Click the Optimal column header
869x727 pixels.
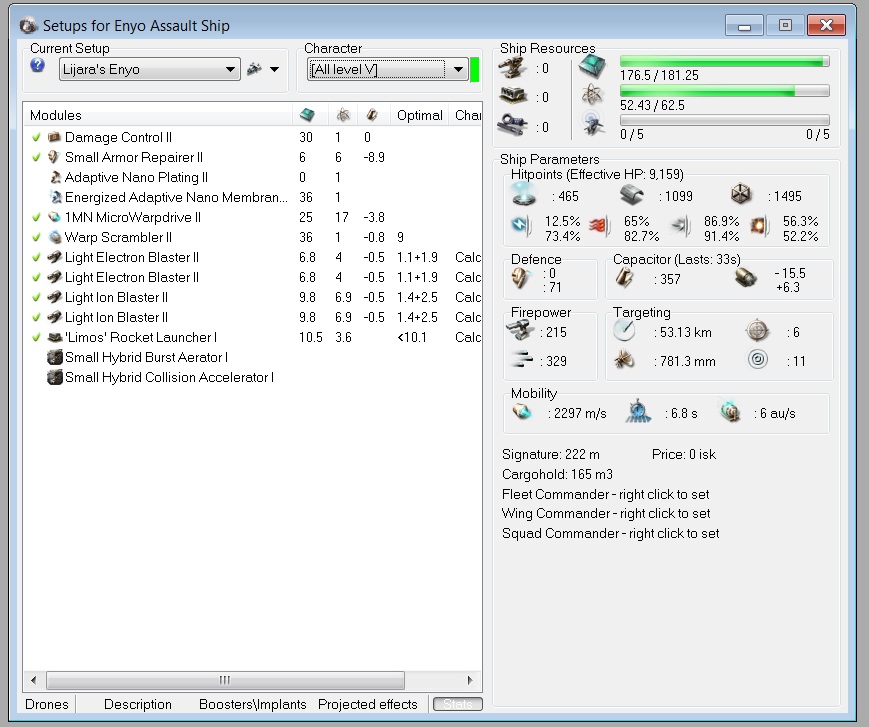[x=420, y=115]
